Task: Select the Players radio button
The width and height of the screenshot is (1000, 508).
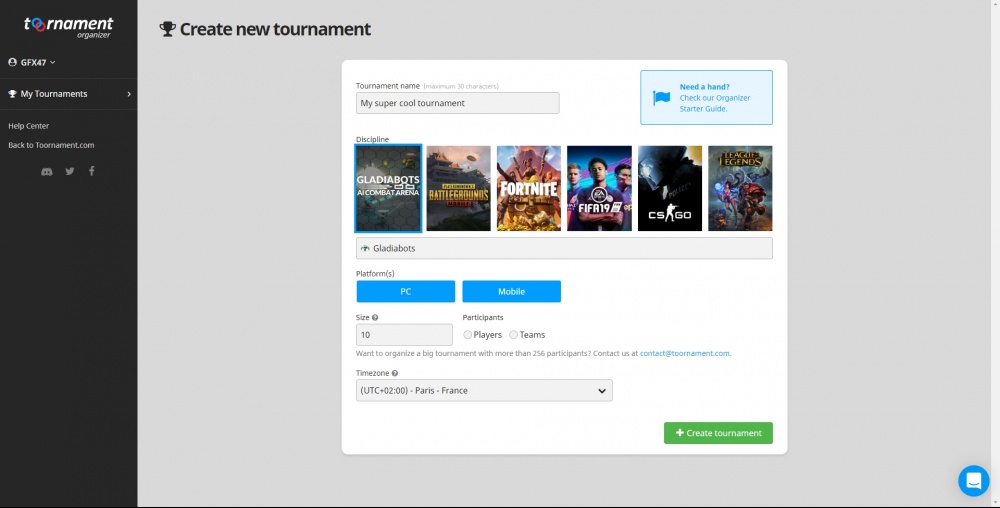Action: click(x=467, y=335)
